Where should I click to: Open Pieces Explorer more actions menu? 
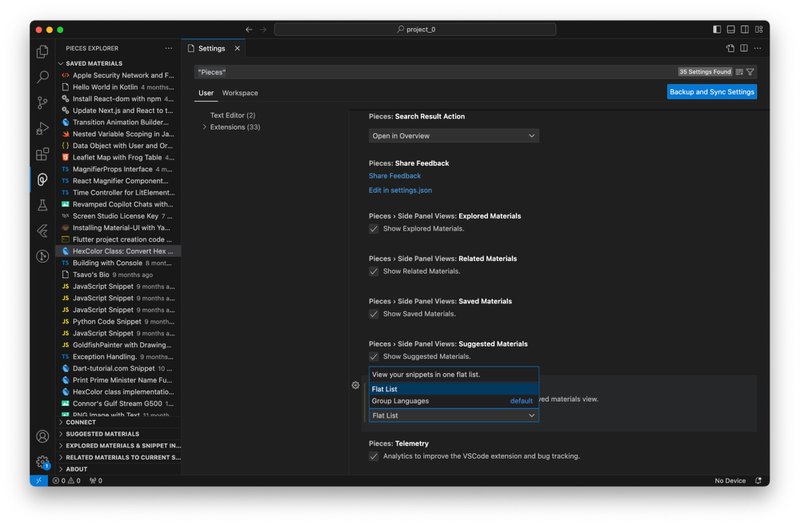pos(169,48)
